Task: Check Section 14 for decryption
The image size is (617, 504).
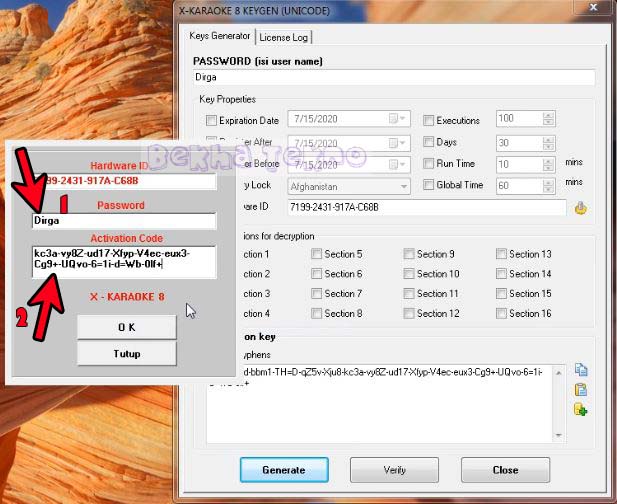Action: (501, 273)
